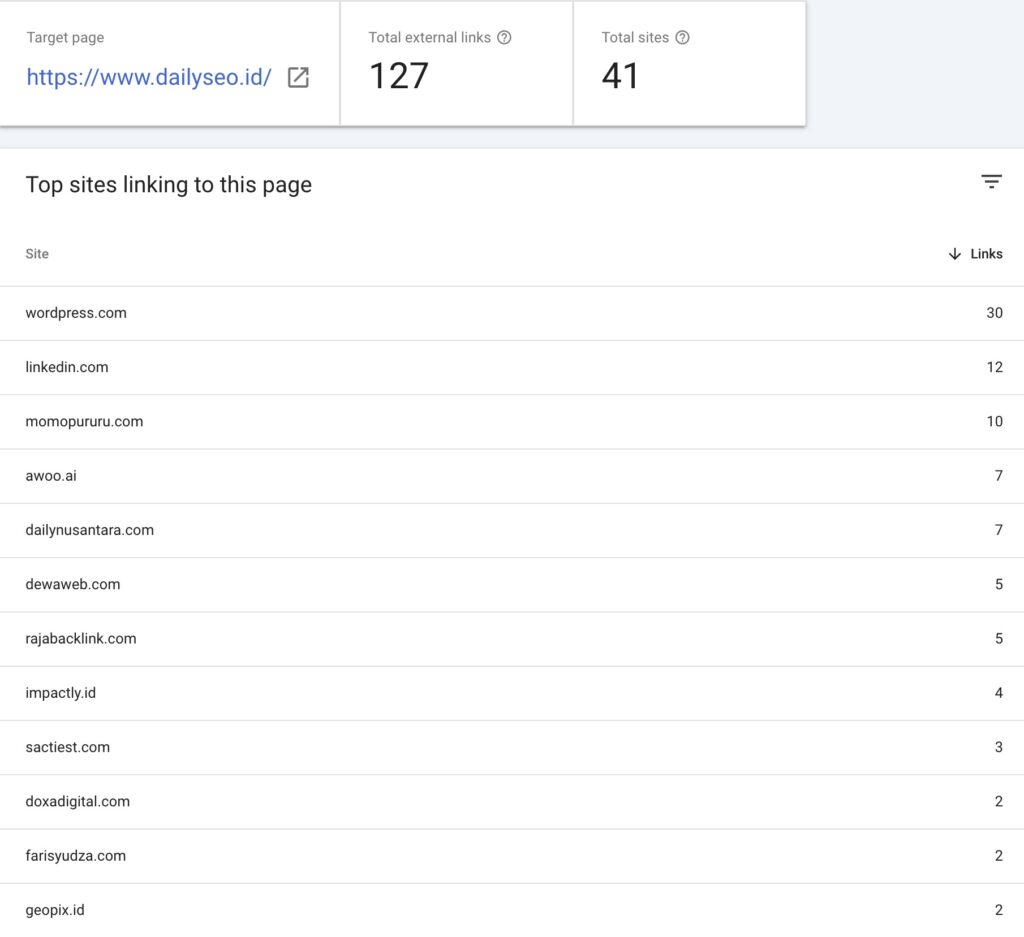Show help for Total external links

coord(504,37)
